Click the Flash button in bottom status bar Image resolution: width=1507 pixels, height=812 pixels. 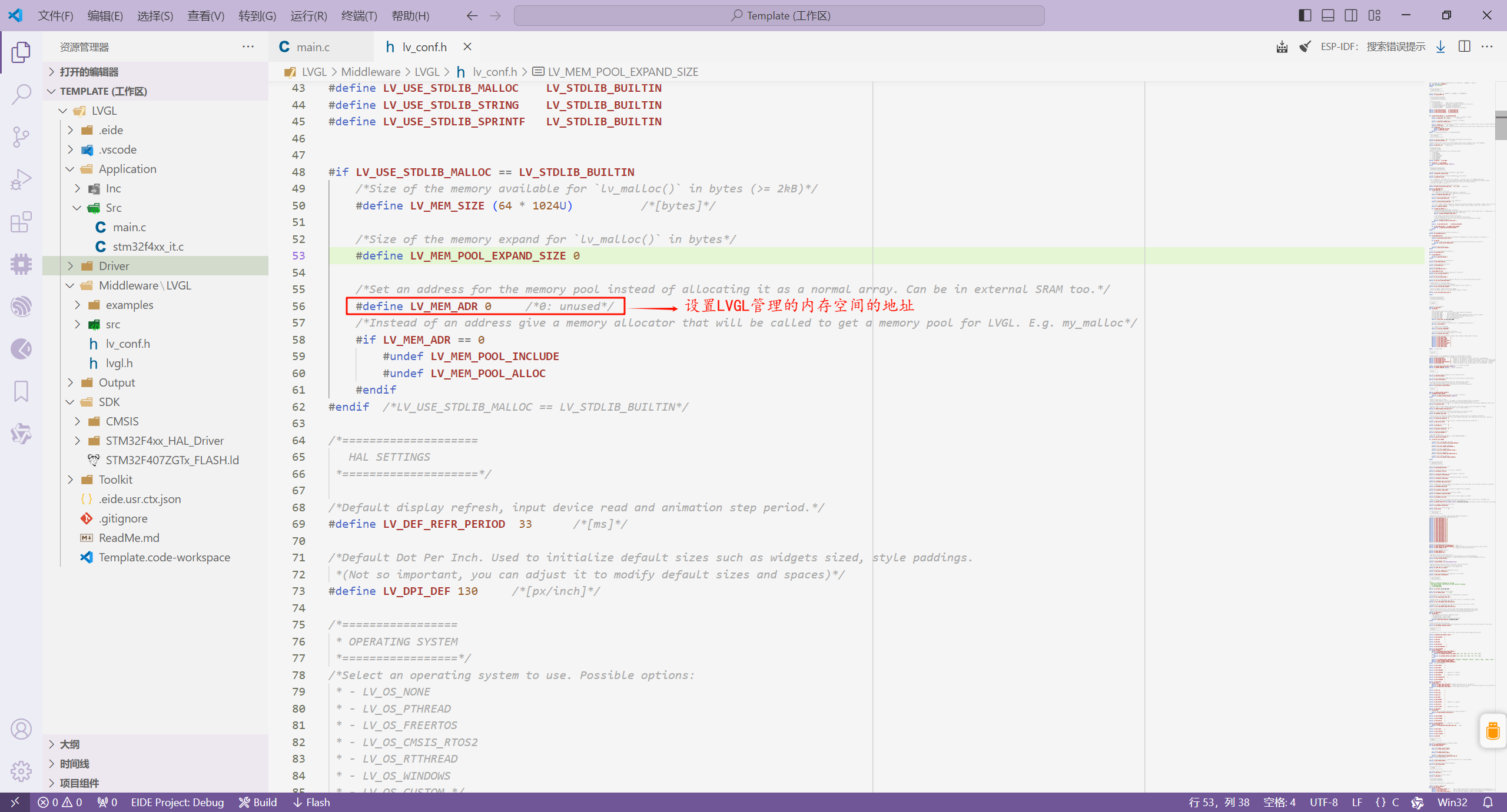[313, 802]
